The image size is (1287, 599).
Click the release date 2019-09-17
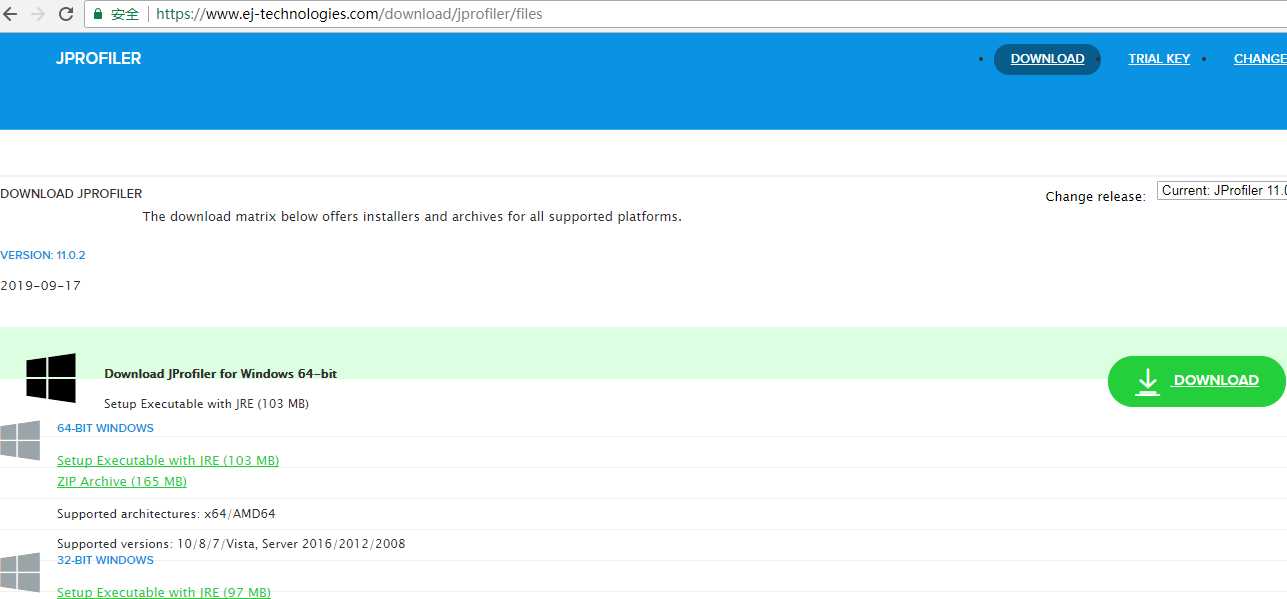pos(40,286)
